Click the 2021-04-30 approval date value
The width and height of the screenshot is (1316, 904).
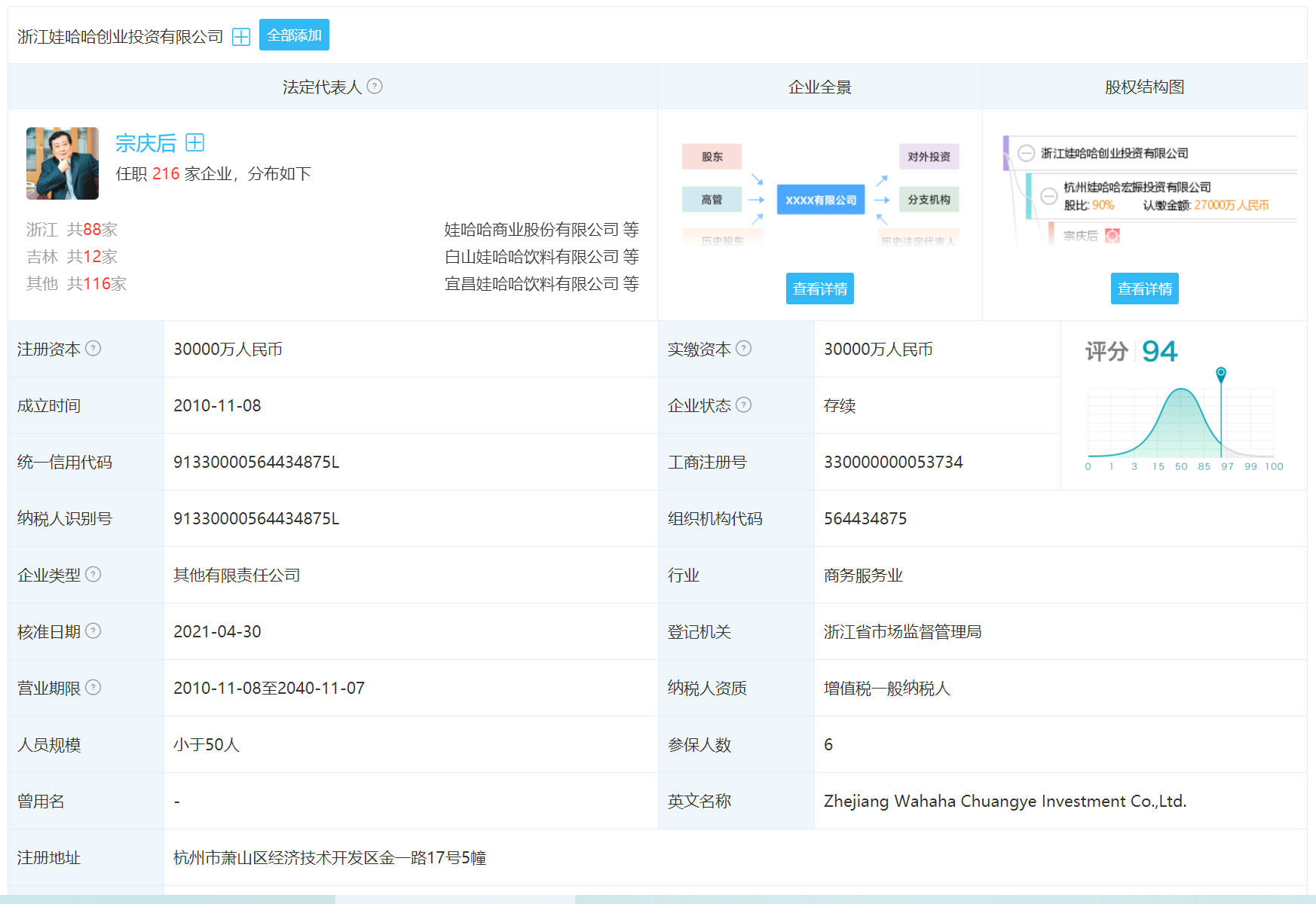217,631
